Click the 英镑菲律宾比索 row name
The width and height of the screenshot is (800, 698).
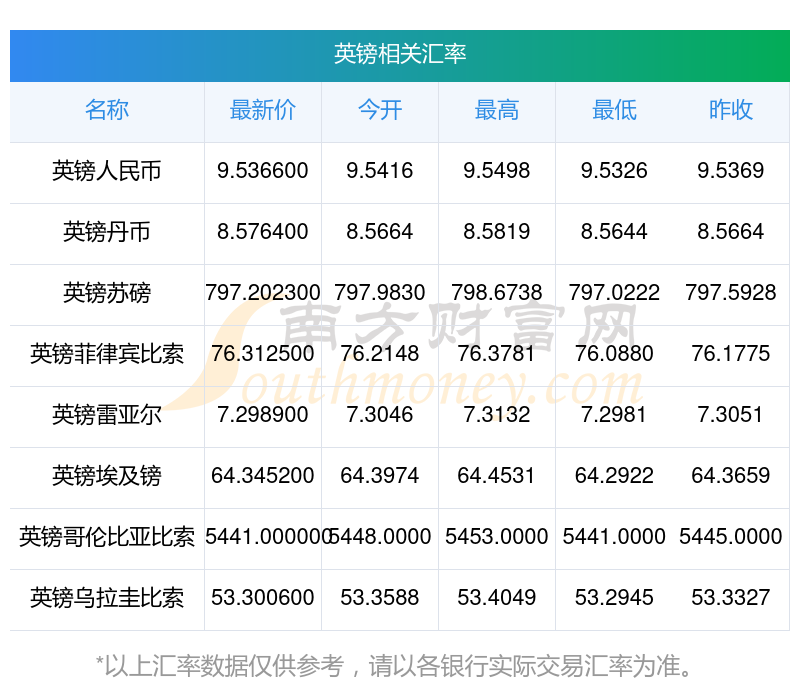coord(107,354)
